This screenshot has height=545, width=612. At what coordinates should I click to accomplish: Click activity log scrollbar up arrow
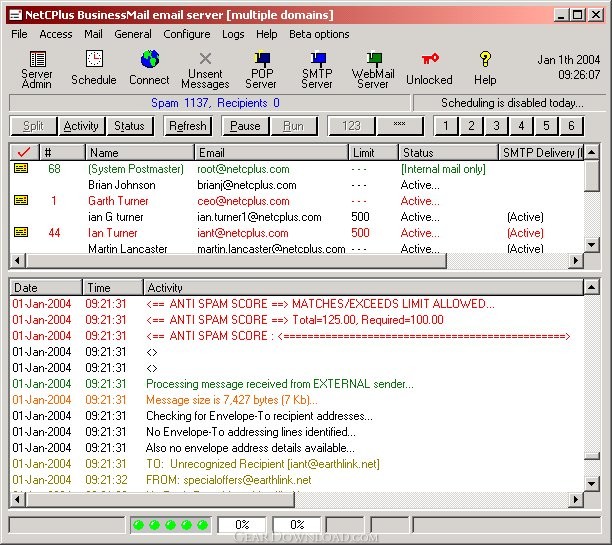coord(592,287)
